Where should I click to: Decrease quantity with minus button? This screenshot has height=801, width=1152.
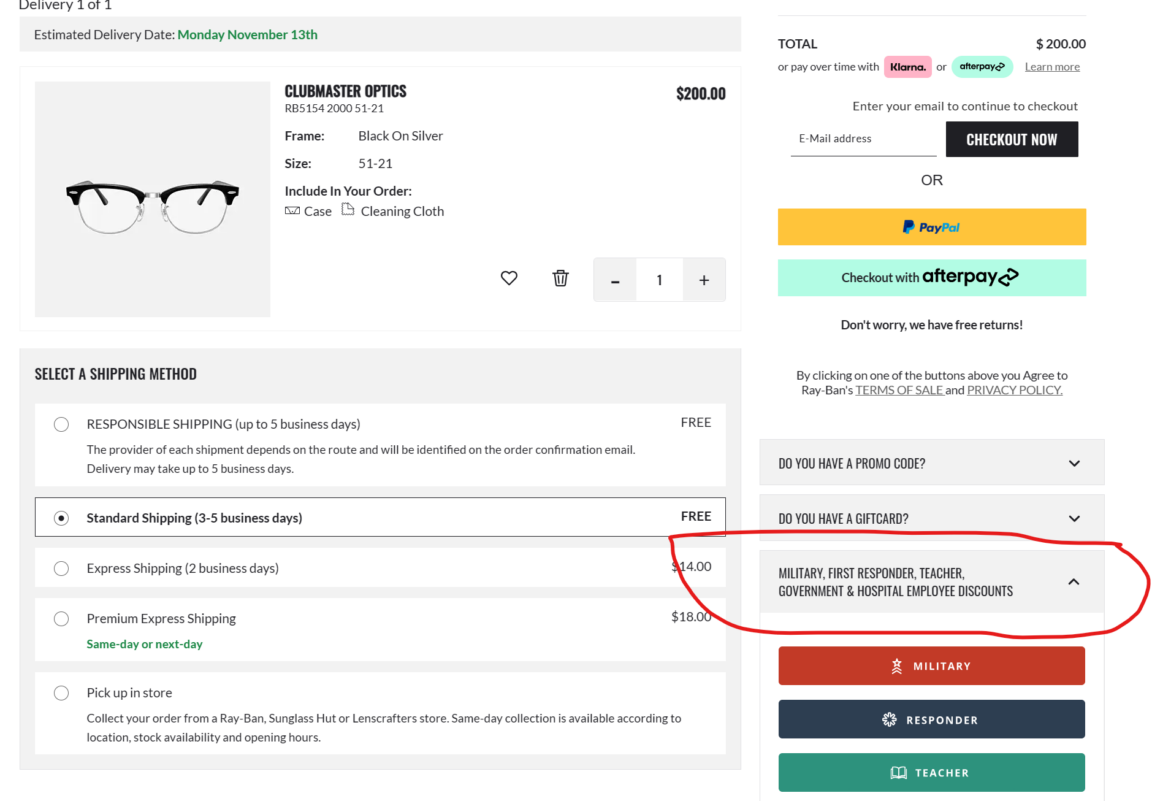pos(615,280)
